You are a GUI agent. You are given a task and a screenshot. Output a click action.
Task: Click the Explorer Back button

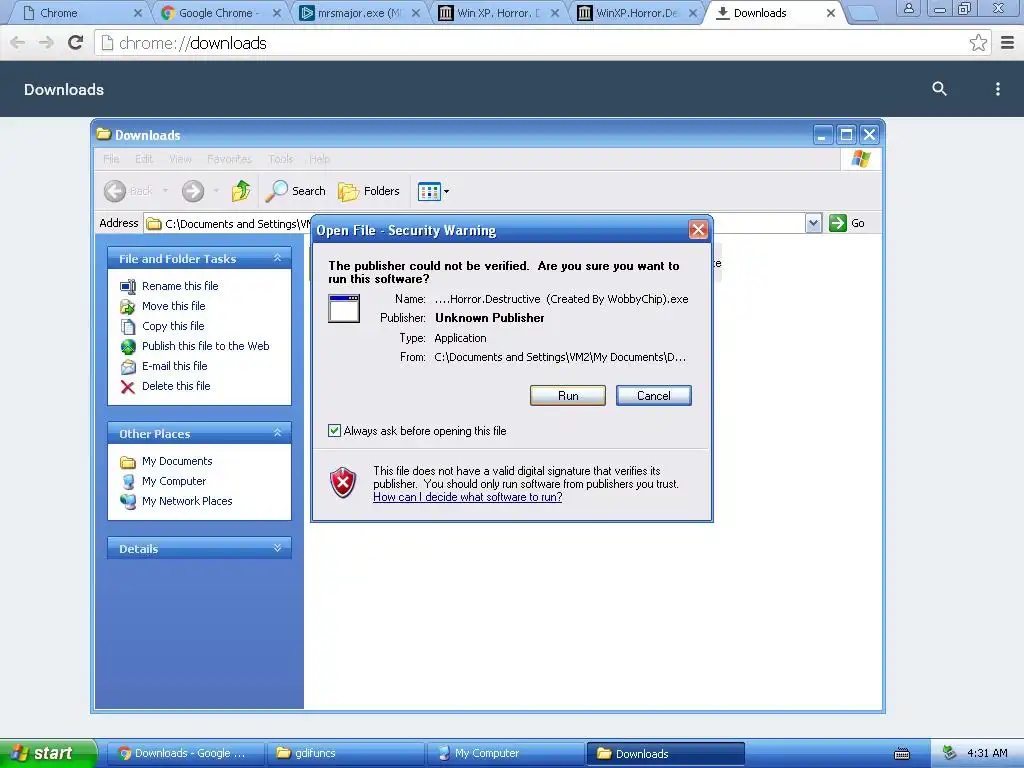[x=128, y=191]
